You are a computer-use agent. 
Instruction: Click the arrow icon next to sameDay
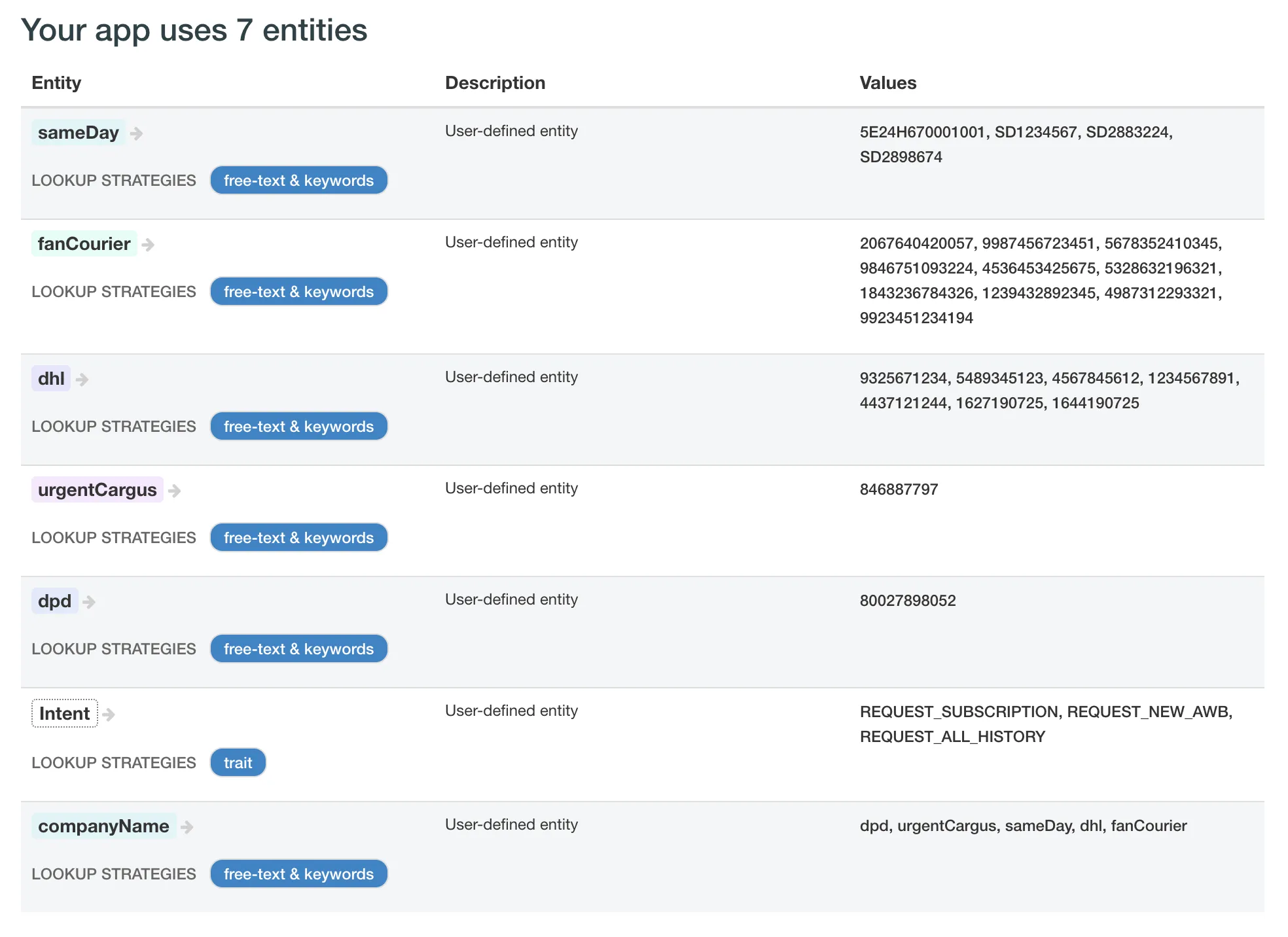136,133
